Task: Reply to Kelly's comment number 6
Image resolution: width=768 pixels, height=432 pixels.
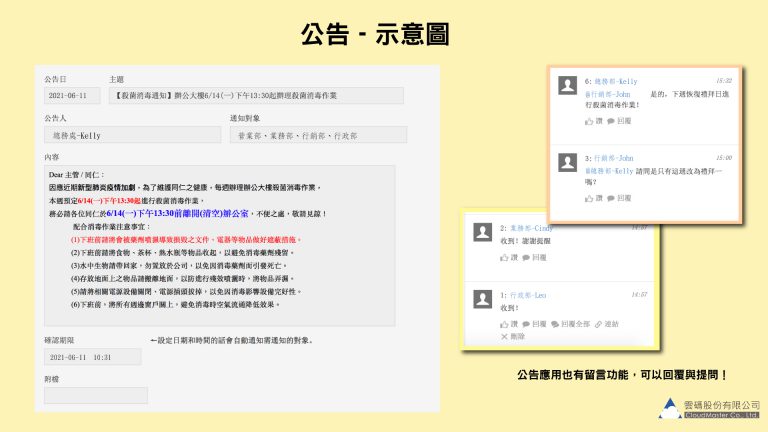Action: [619, 121]
